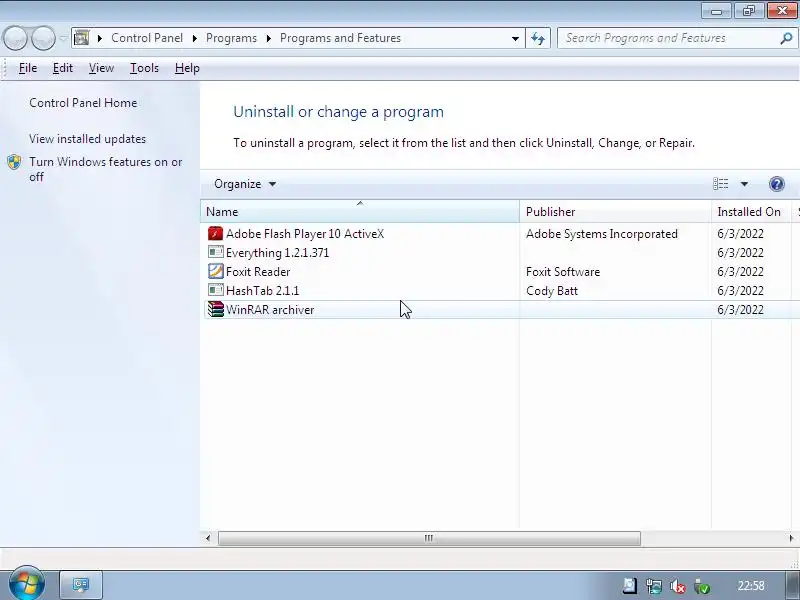Change view using the view layout icon
Viewport: 800px width, 600px height.
[720, 184]
